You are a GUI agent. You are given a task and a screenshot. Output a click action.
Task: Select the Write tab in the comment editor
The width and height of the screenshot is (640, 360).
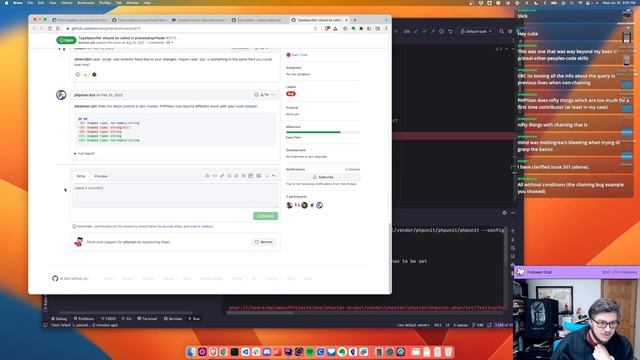click(81, 176)
